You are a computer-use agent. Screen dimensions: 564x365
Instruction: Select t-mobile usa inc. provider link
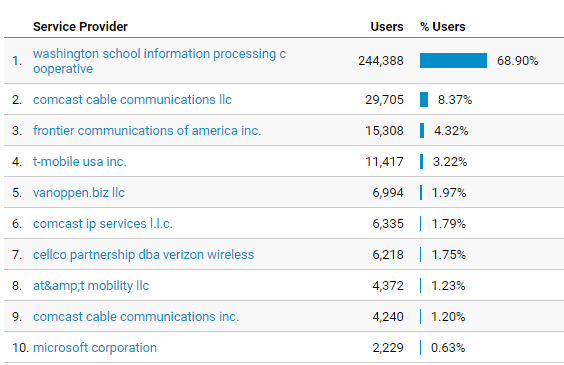(x=80, y=161)
